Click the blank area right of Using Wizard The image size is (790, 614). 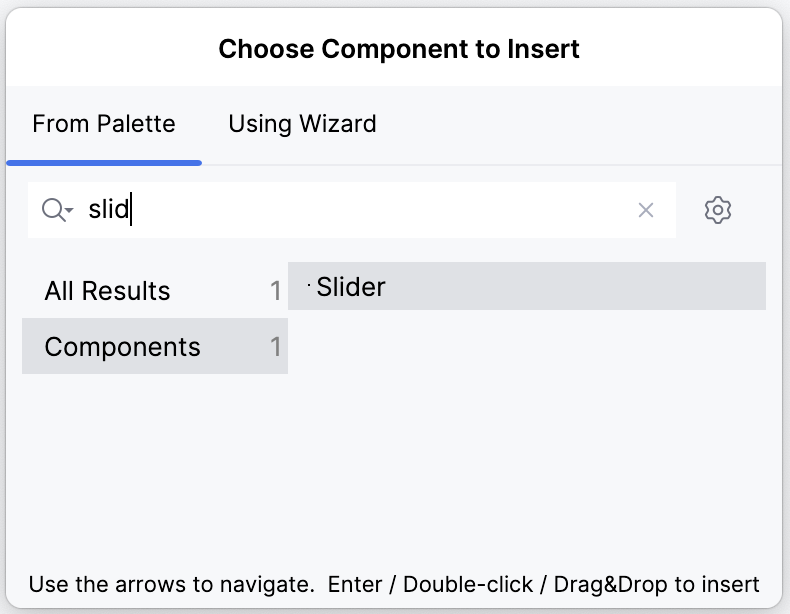580,124
